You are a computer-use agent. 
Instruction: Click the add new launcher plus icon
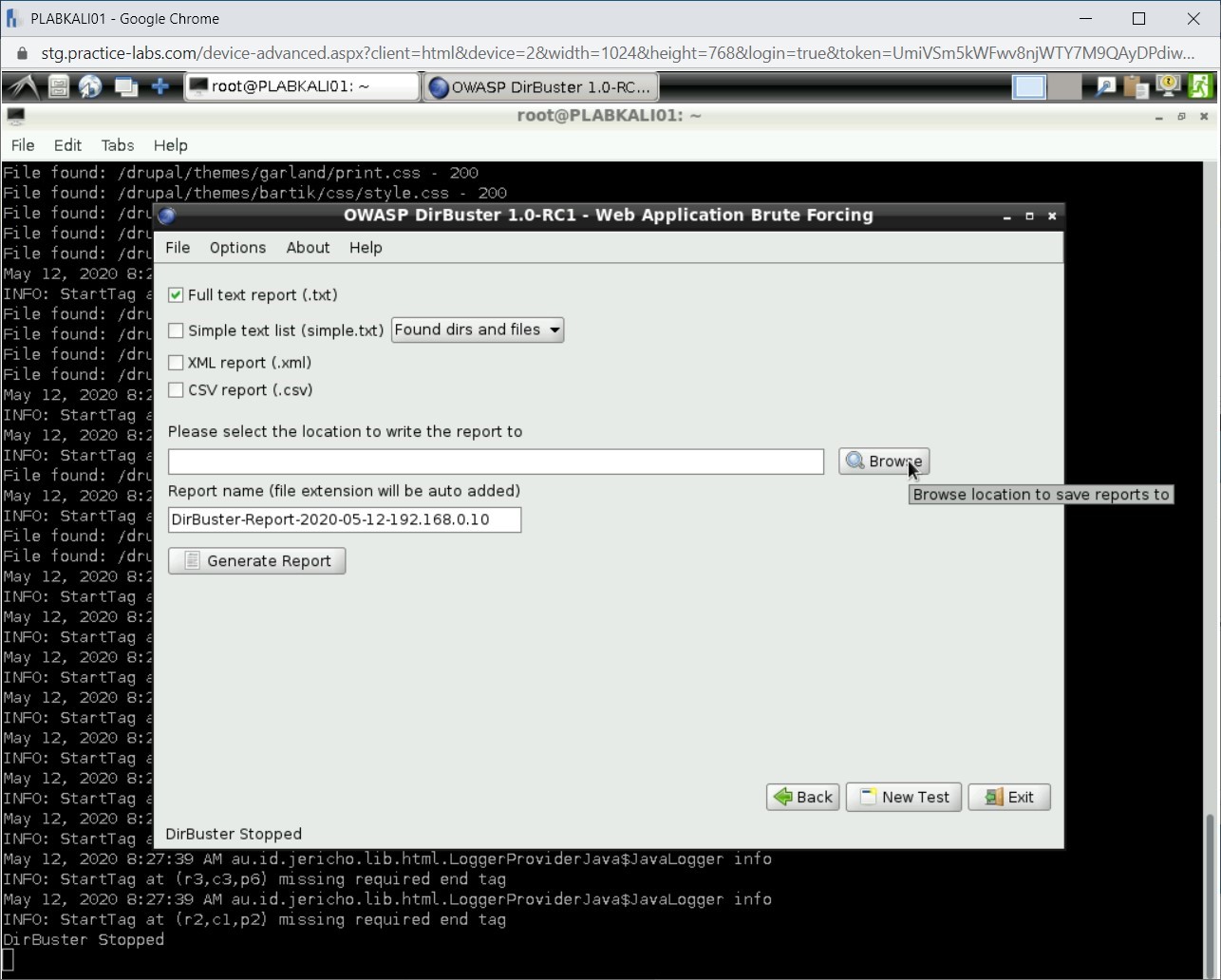[x=160, y=86]
